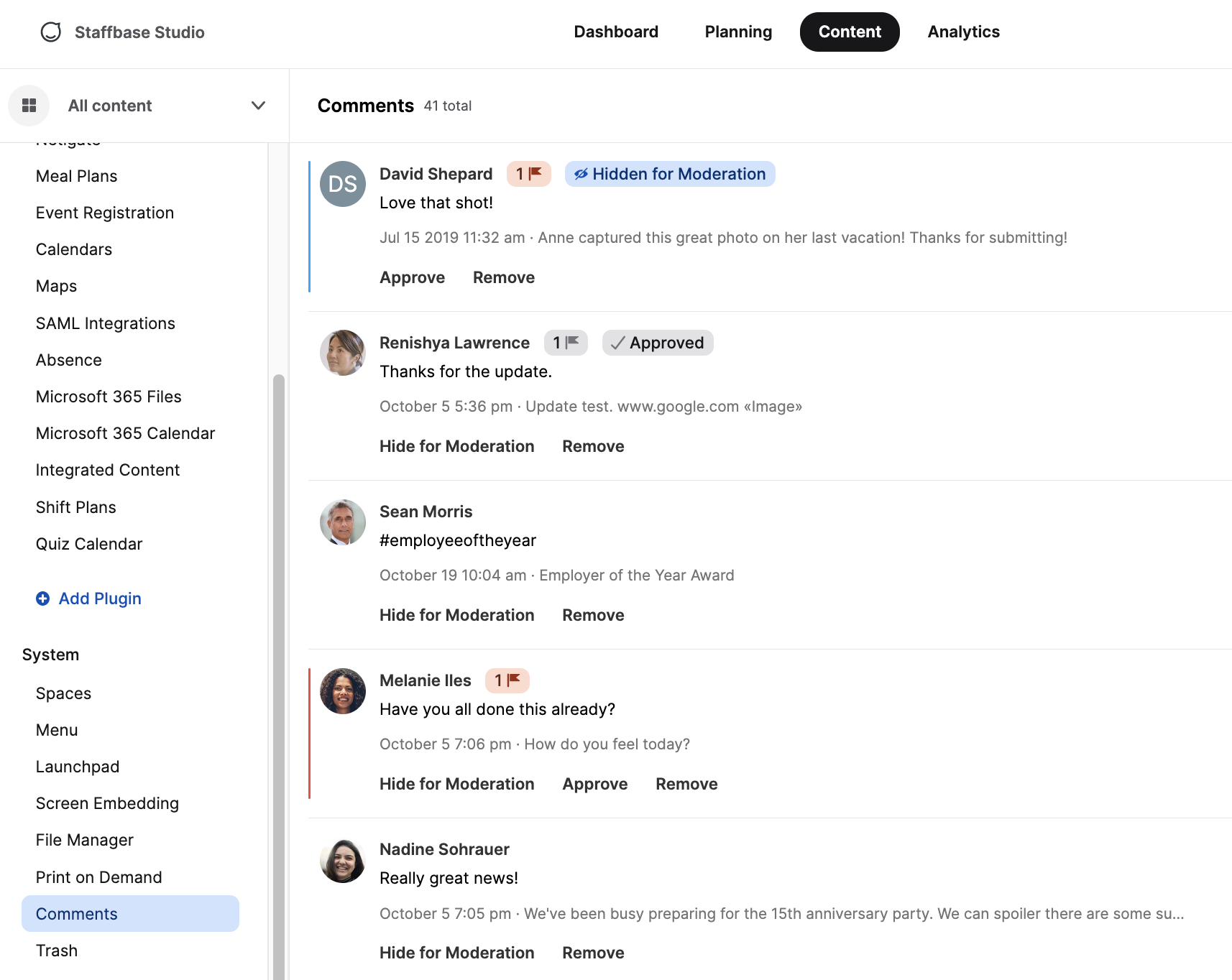Open David Shepard's DS avatar
Screen dimensions: 1232x980
343,184
